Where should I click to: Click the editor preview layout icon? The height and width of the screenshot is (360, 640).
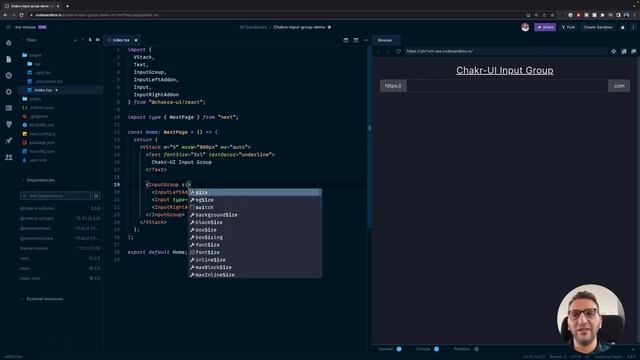point(356,40)
